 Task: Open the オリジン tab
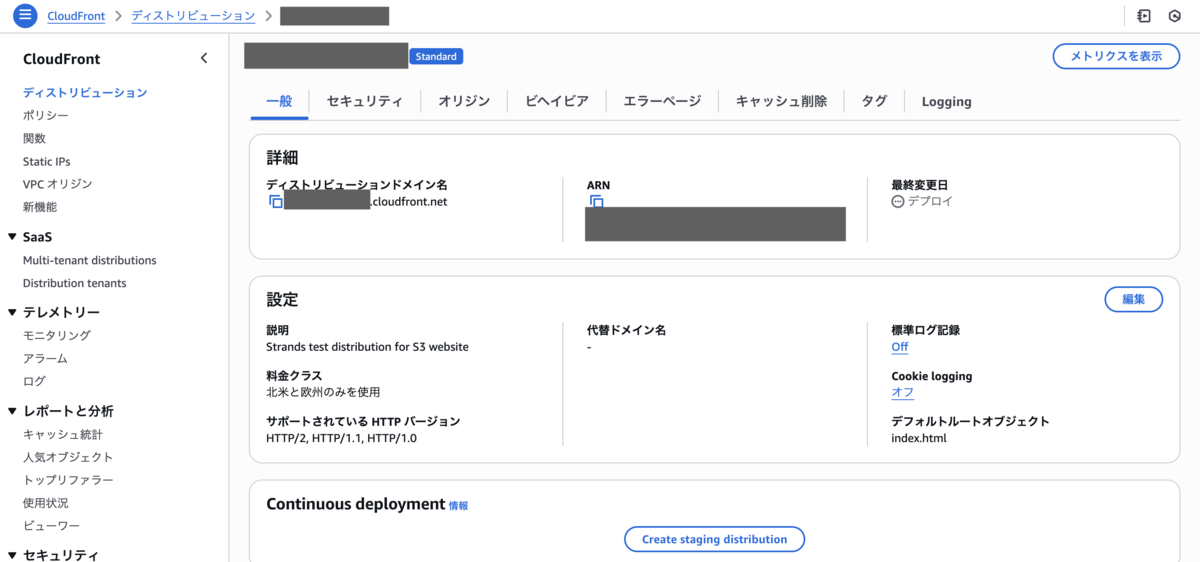pyautogui.click(x=464, y=101)
